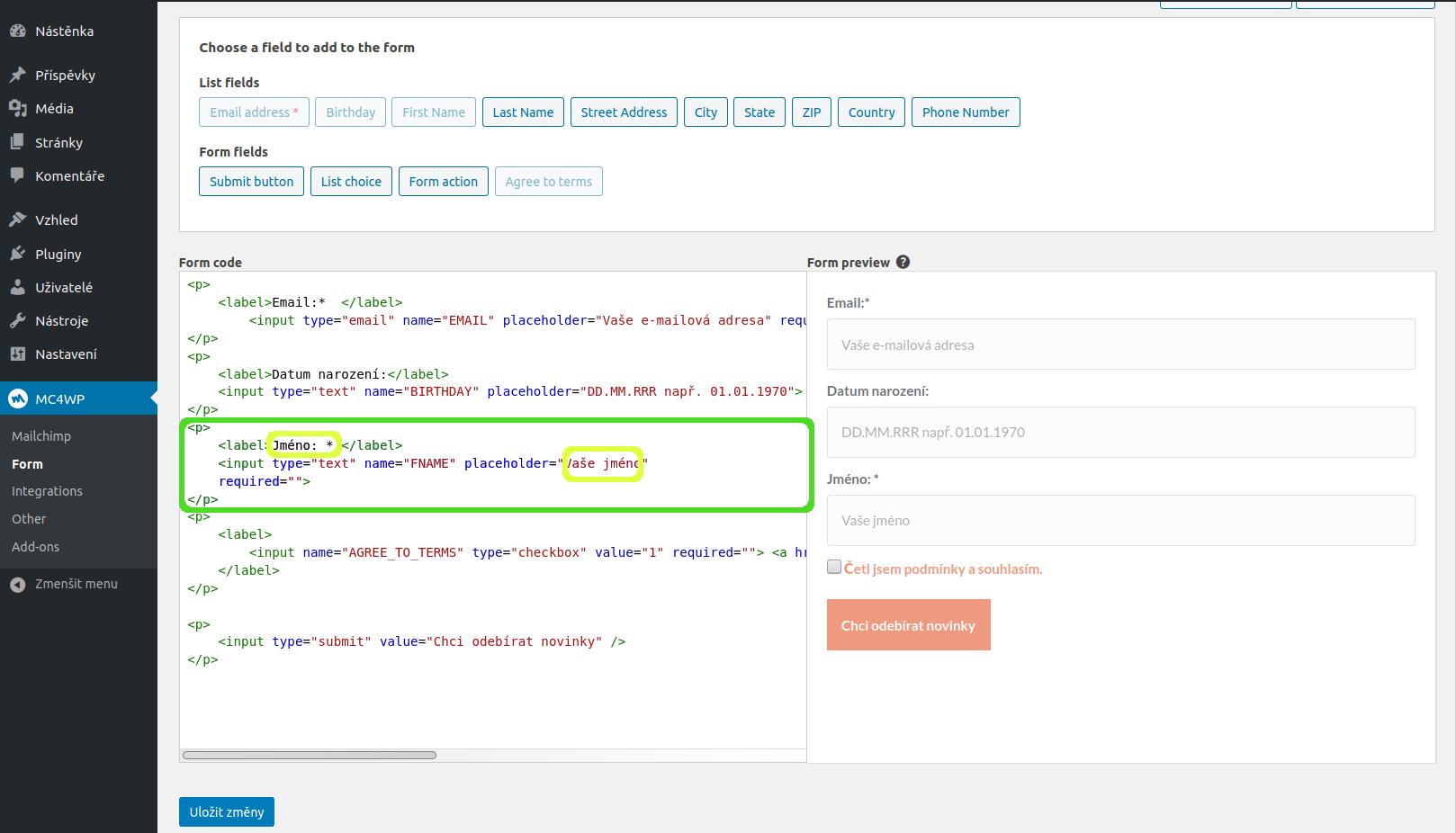Click the Jméno preview input field

[x=1120, y=521]
